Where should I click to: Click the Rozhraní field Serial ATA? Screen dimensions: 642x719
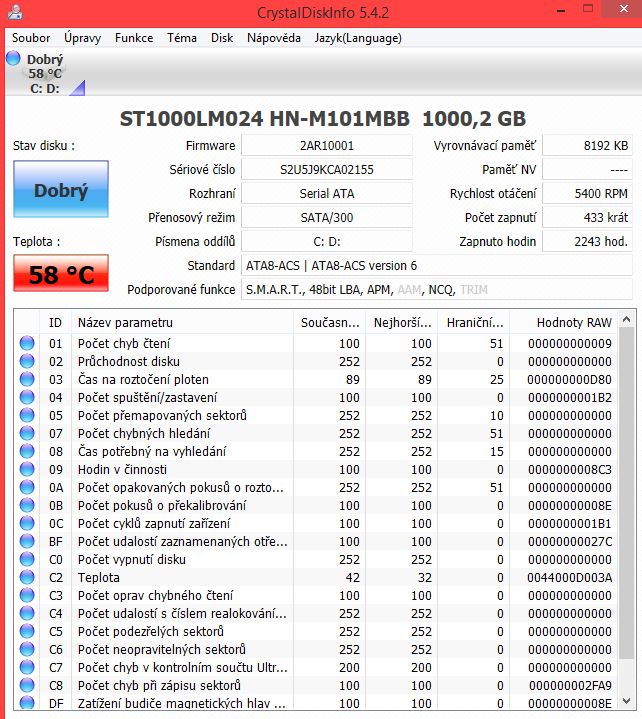coord(327,194)
